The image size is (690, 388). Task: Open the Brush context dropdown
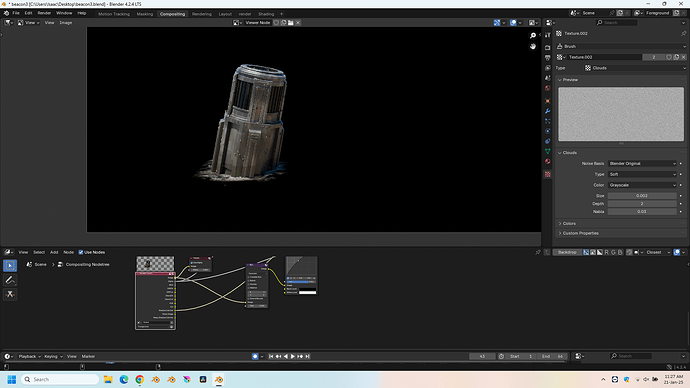(621, 46)
